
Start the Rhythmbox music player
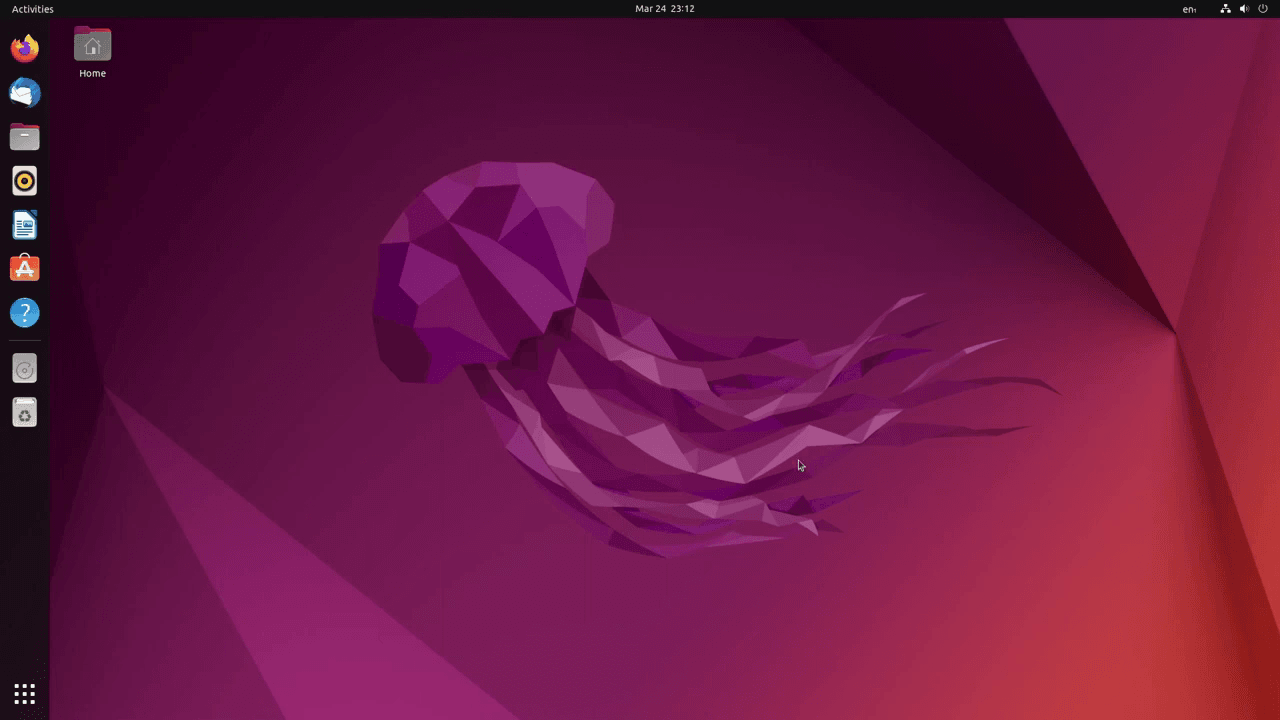24,180
